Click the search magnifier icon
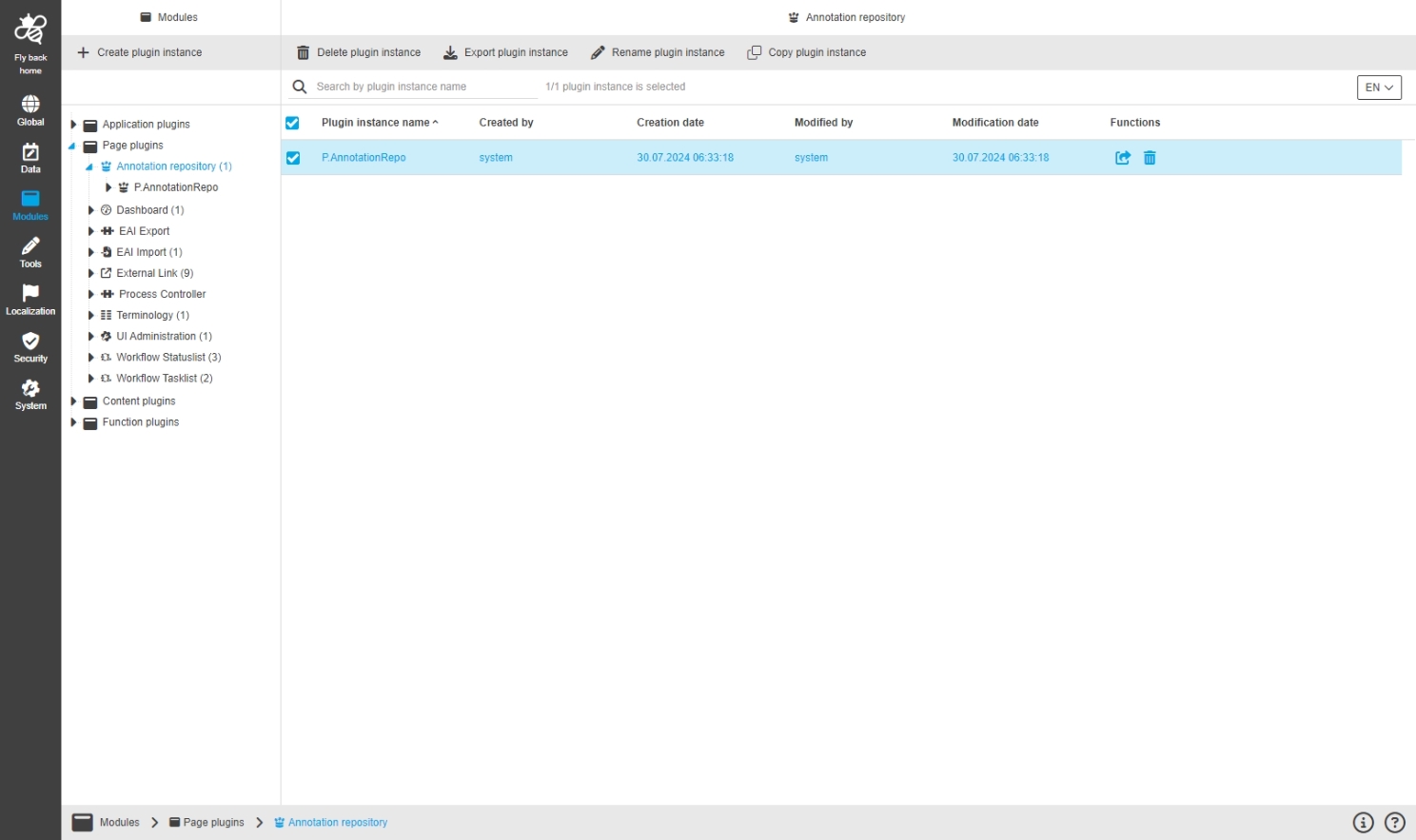This screenshot has height=840, width=1416. (x=300, y=87)
